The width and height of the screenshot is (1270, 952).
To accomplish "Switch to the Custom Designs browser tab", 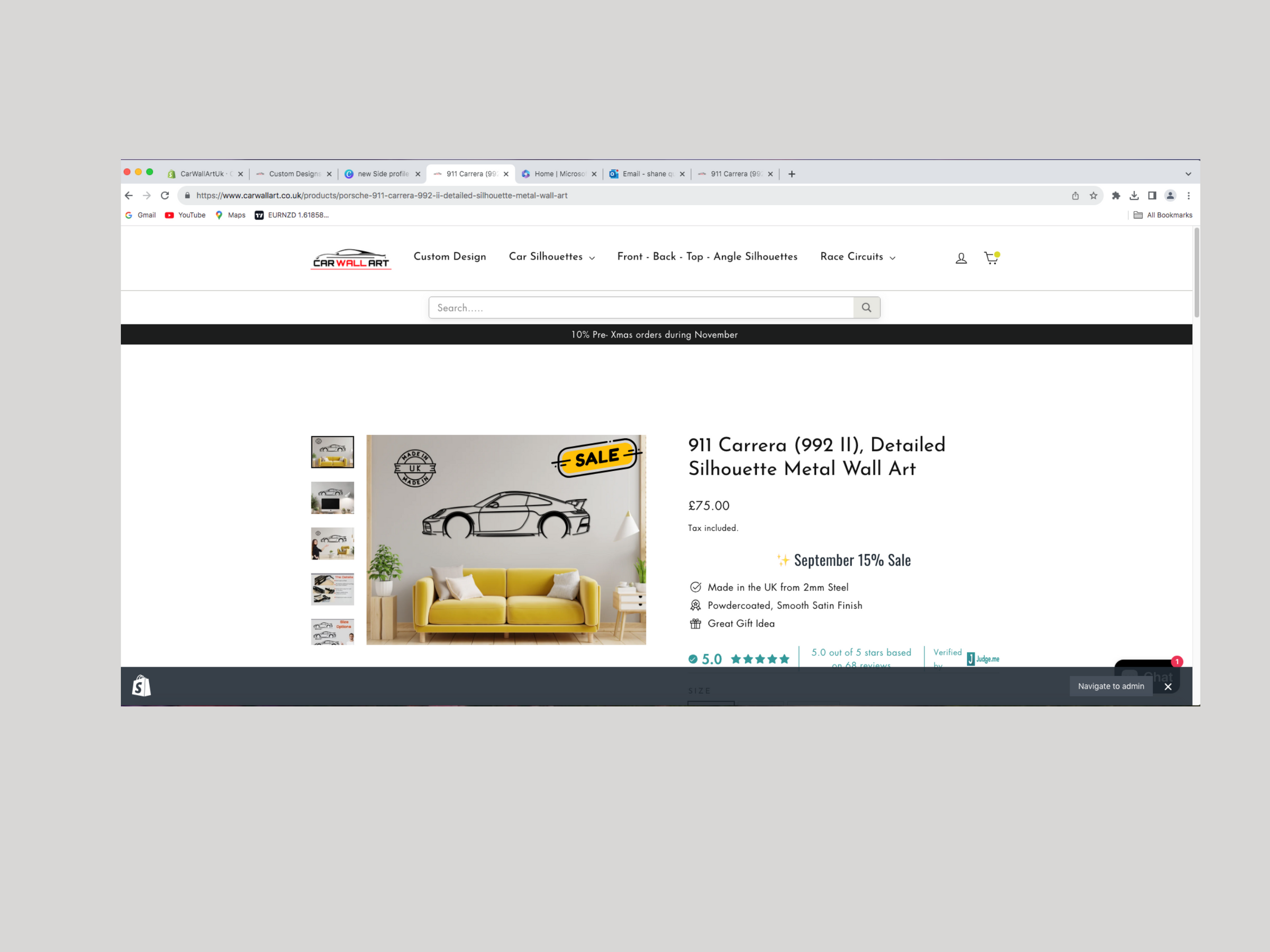I will click(x=293, y=174).
